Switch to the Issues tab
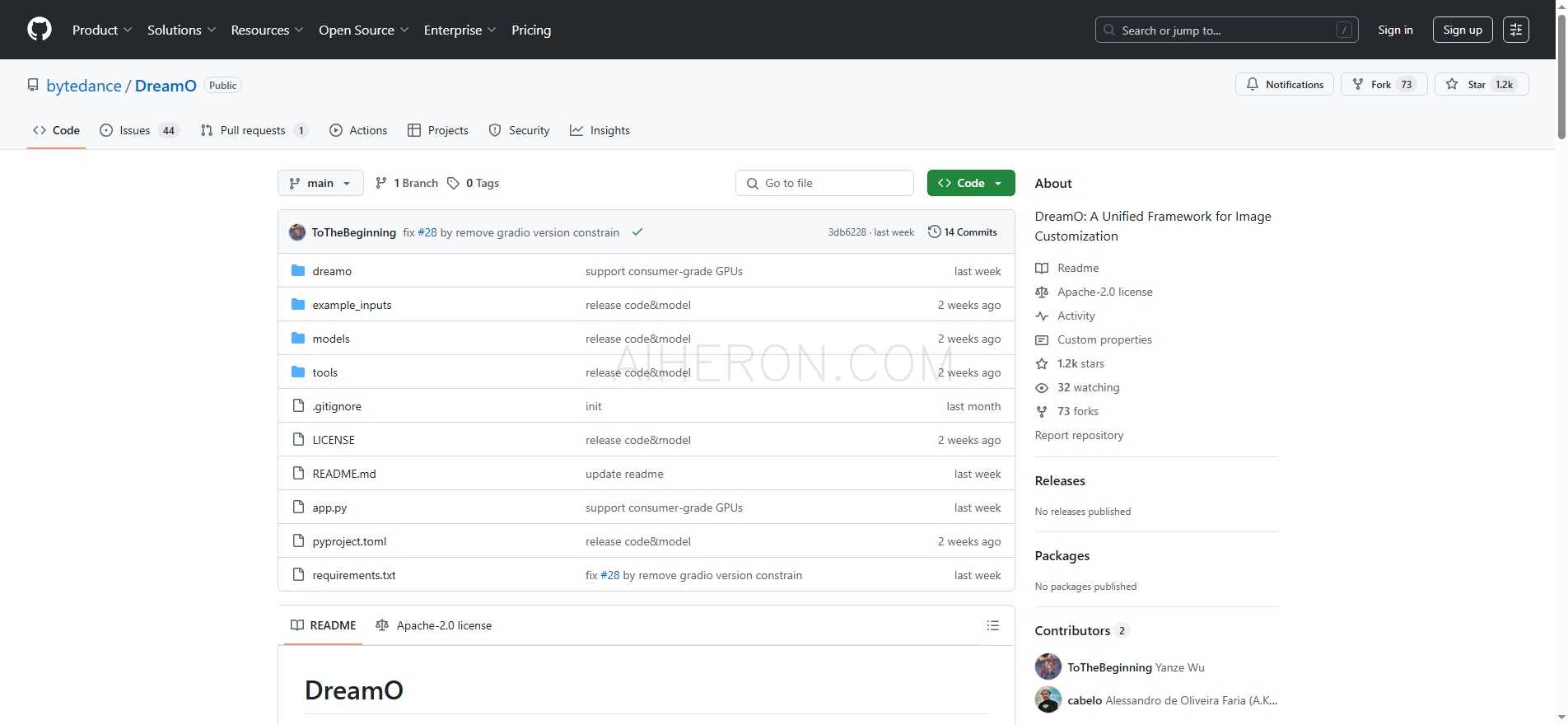Viewport: 1568px width, 725px height. (139, 130)
